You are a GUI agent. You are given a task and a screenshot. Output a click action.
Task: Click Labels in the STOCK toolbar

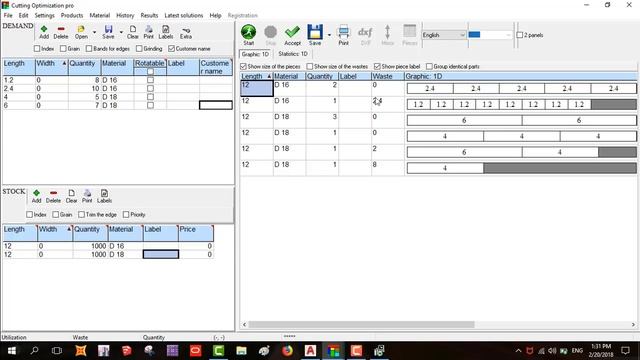tap(104, 196)
